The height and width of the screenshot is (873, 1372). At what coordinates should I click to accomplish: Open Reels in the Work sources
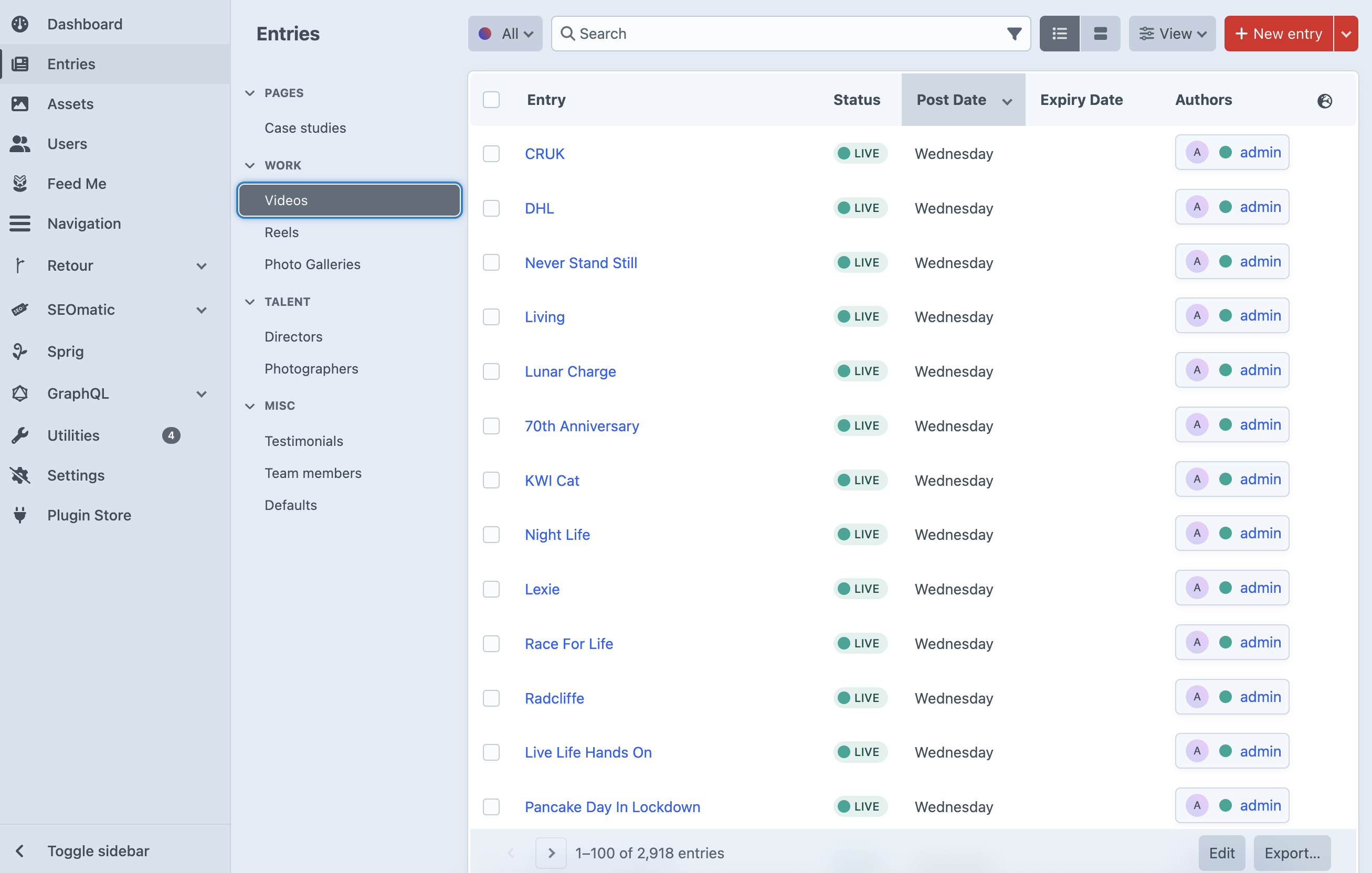click(281, 232)
